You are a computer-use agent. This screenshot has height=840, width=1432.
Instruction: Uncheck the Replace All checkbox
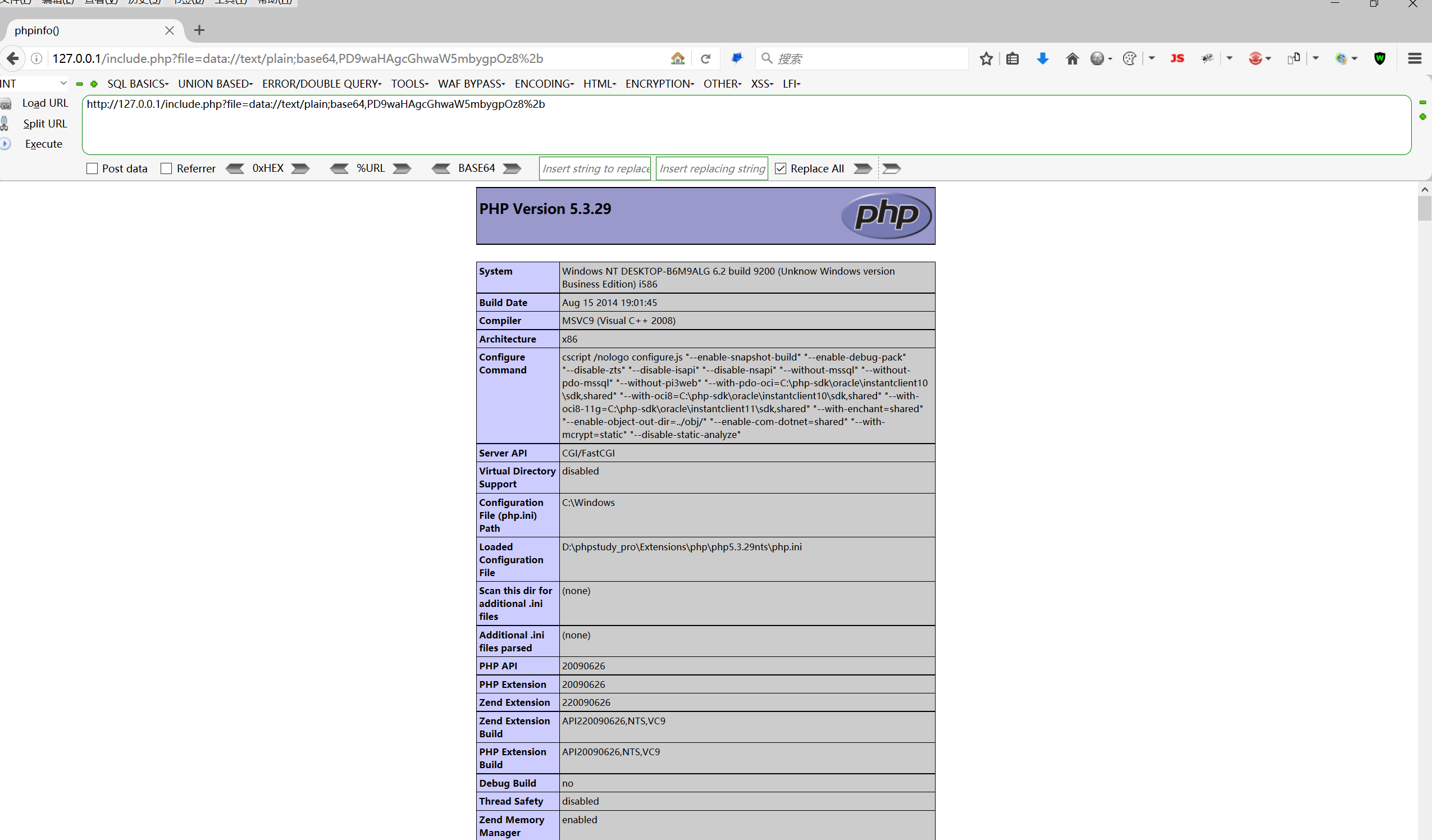780,168
